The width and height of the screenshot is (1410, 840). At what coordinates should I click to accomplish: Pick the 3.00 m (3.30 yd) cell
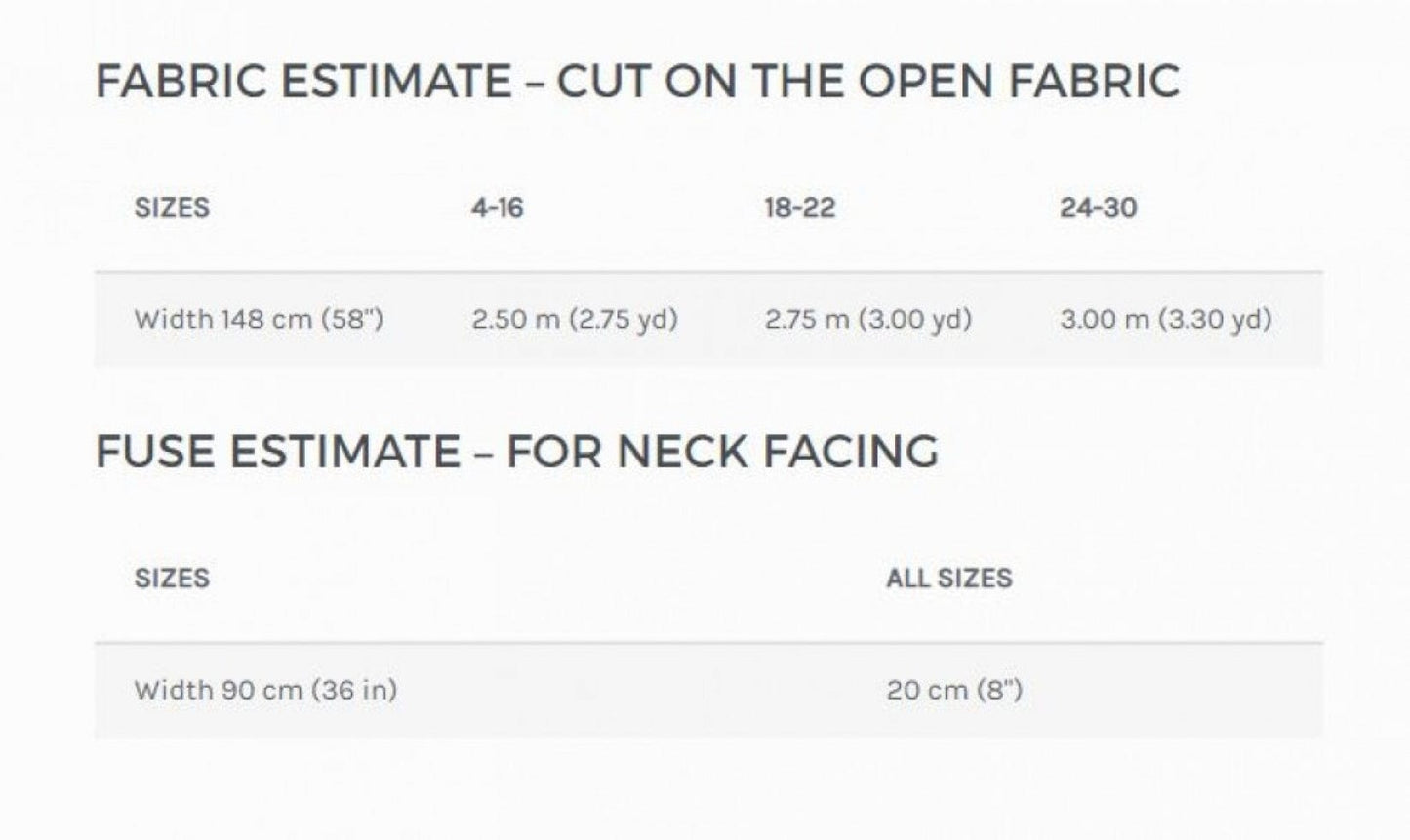pyautogui.click(x=1165, y=319)
